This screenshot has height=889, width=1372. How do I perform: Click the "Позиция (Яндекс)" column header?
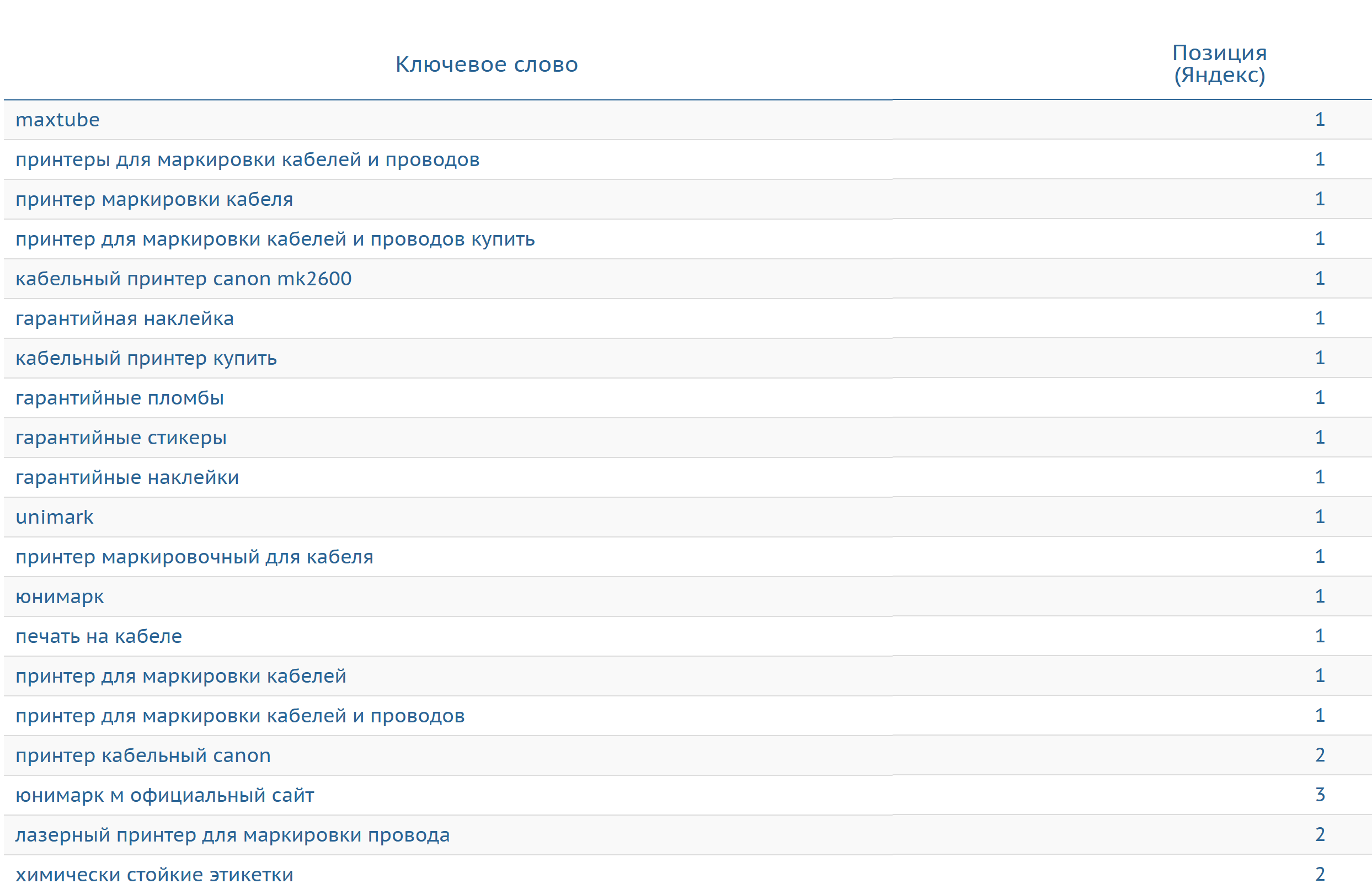coord(1219,64)
